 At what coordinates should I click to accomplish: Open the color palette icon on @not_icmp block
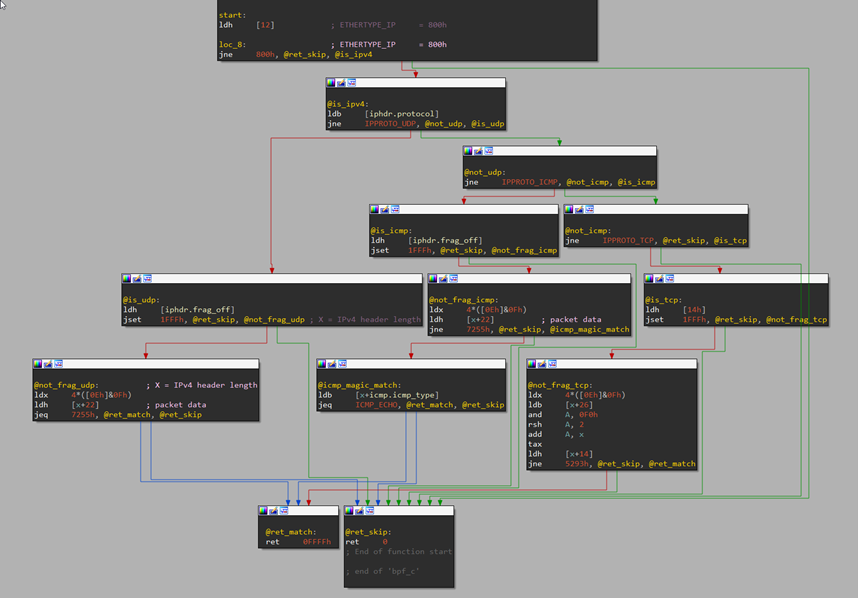(570, 210)
